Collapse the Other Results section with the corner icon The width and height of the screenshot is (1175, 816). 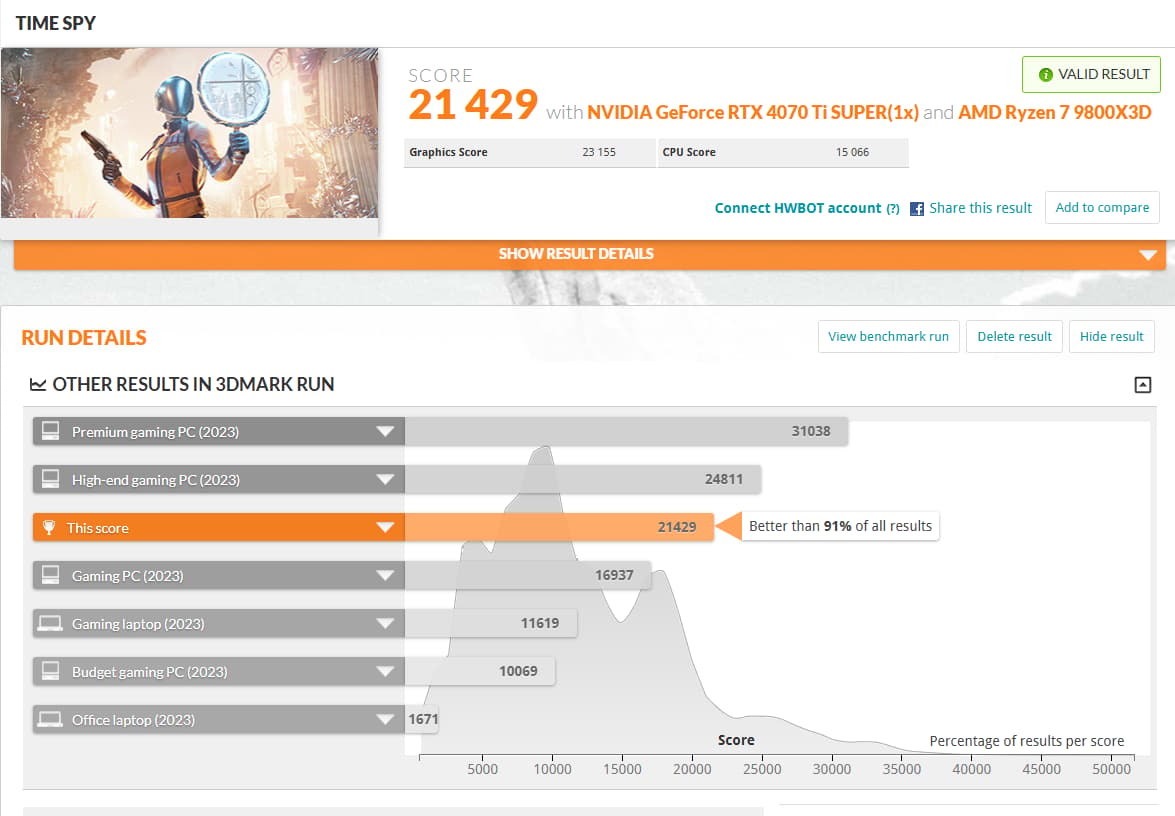click(x=1142, y=384)
